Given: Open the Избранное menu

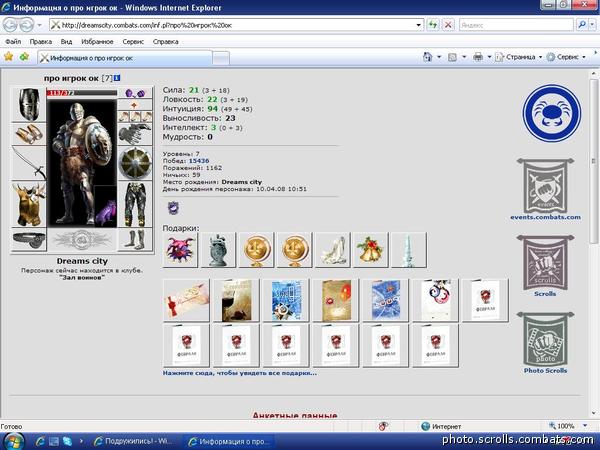Looking at the screenshot, I should click(97, 41).
